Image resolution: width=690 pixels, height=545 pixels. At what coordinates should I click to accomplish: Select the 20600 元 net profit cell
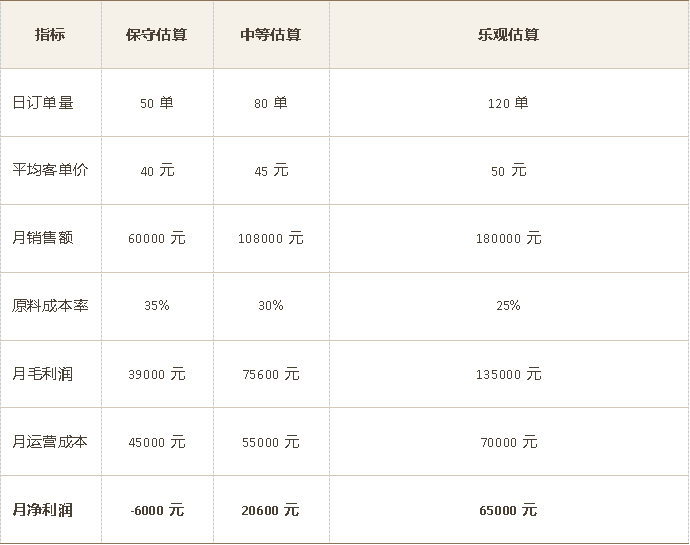click(270, 510)
